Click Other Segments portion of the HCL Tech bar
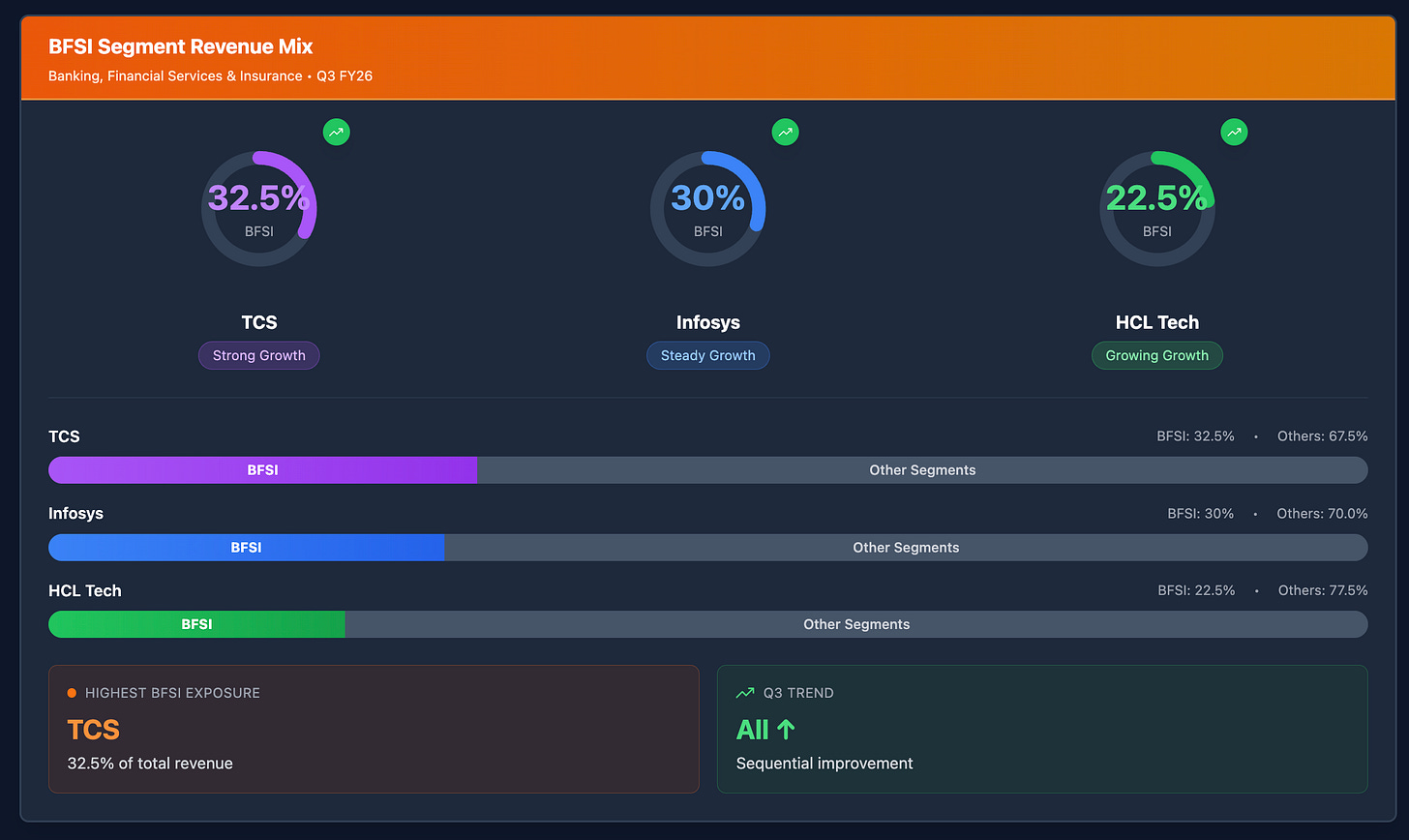The height and width of the screenshot is (840, 1409). pyautogui.click(x=856, y=624)
